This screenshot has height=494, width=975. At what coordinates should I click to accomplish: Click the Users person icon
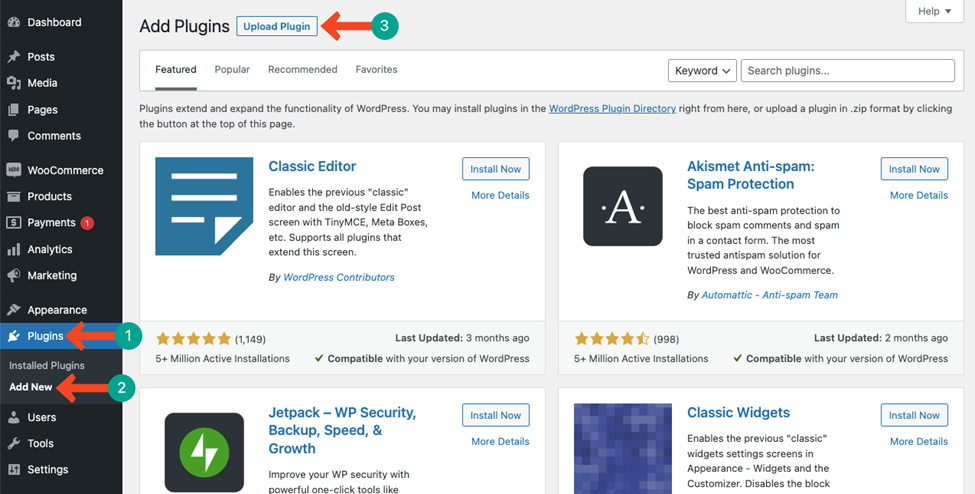point(14,417)
